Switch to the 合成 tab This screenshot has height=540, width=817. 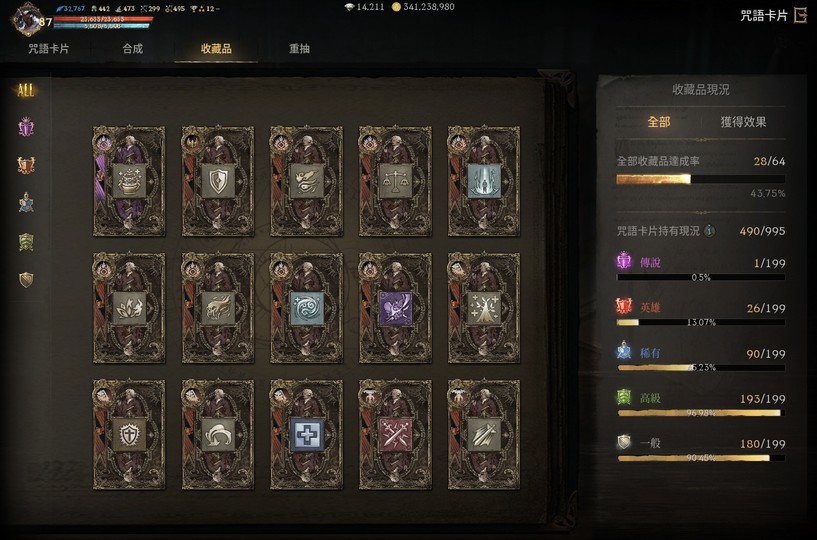[132, 48]
